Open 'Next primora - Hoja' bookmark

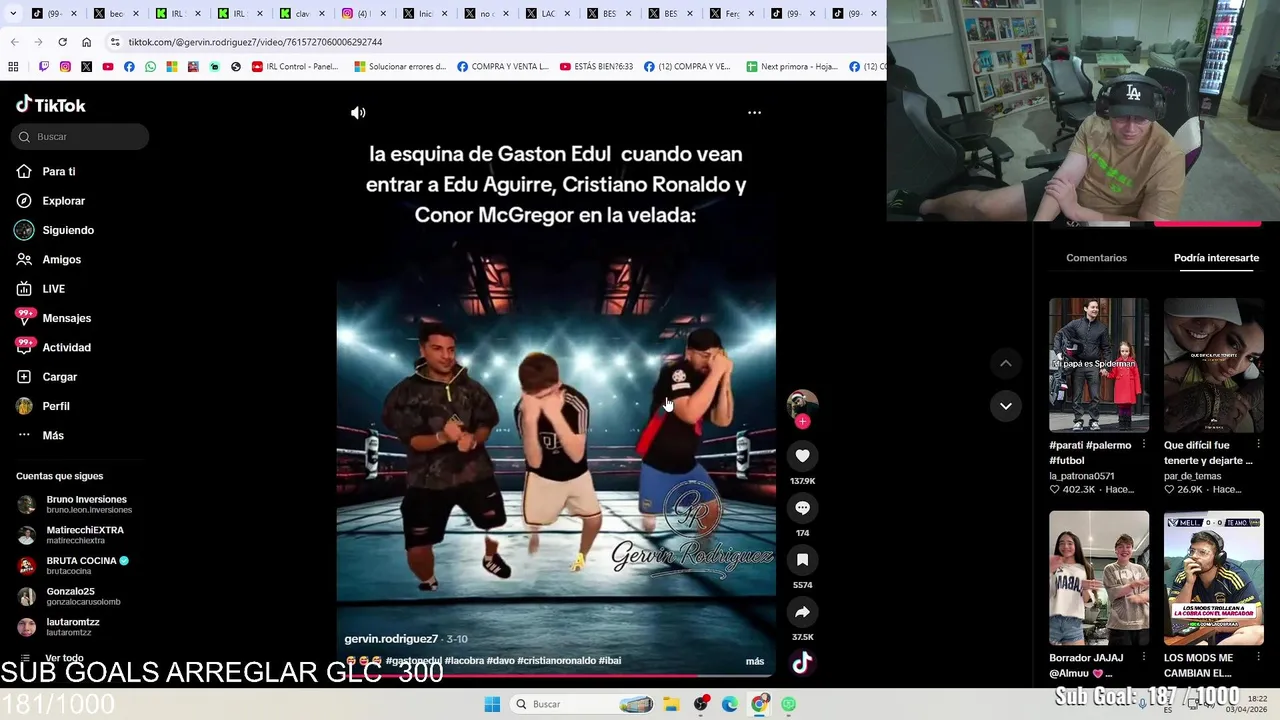(x=792, y=67)
